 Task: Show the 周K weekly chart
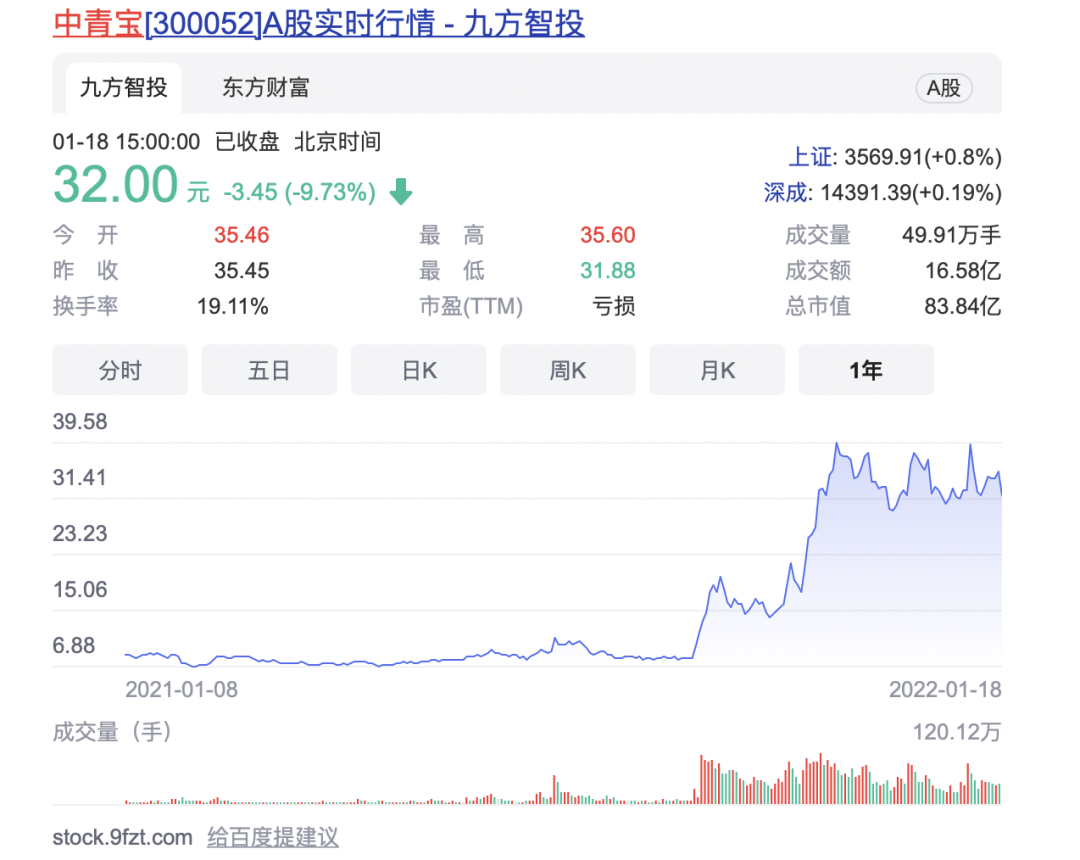568,370
